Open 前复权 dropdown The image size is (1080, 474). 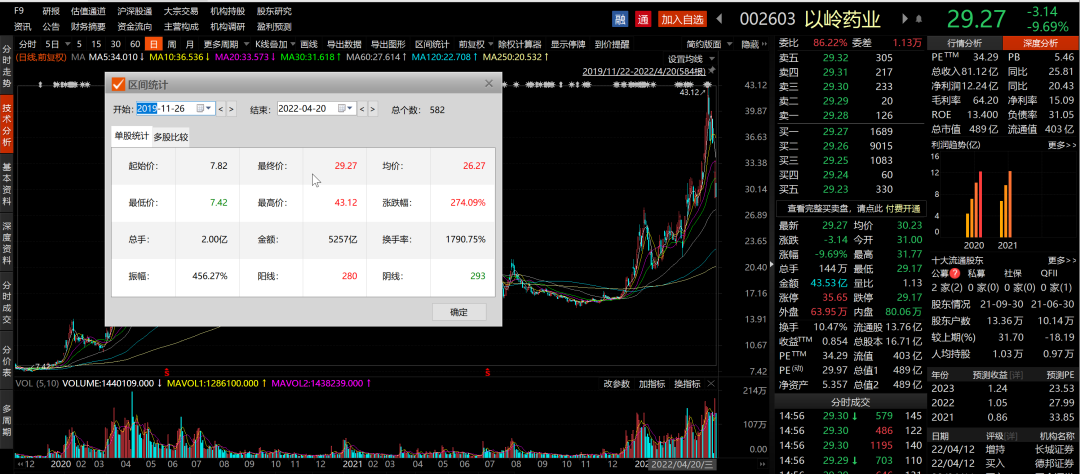point(475,44)
